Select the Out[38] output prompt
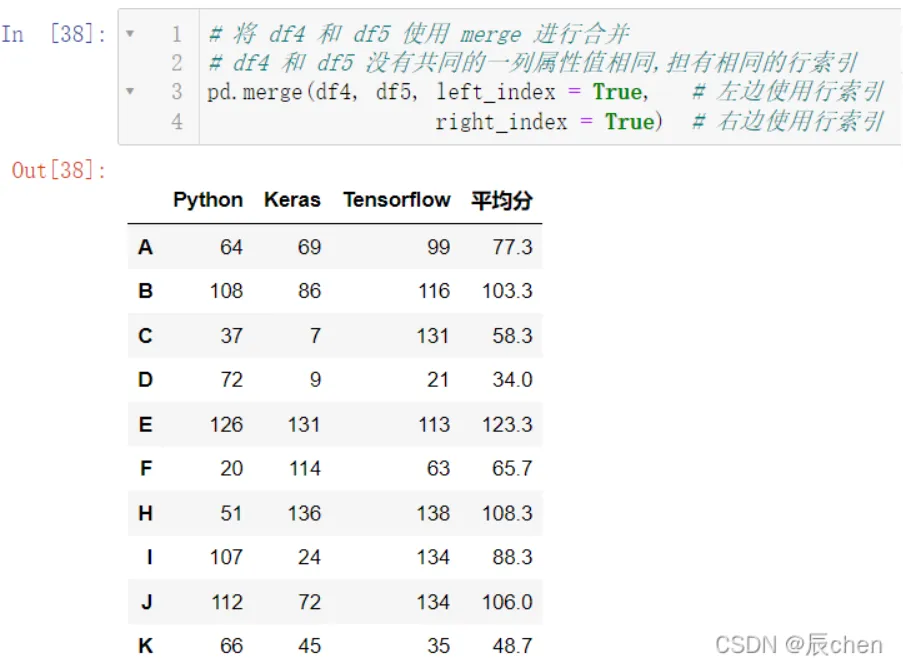 pyautogui.click(x=59, y=170)
